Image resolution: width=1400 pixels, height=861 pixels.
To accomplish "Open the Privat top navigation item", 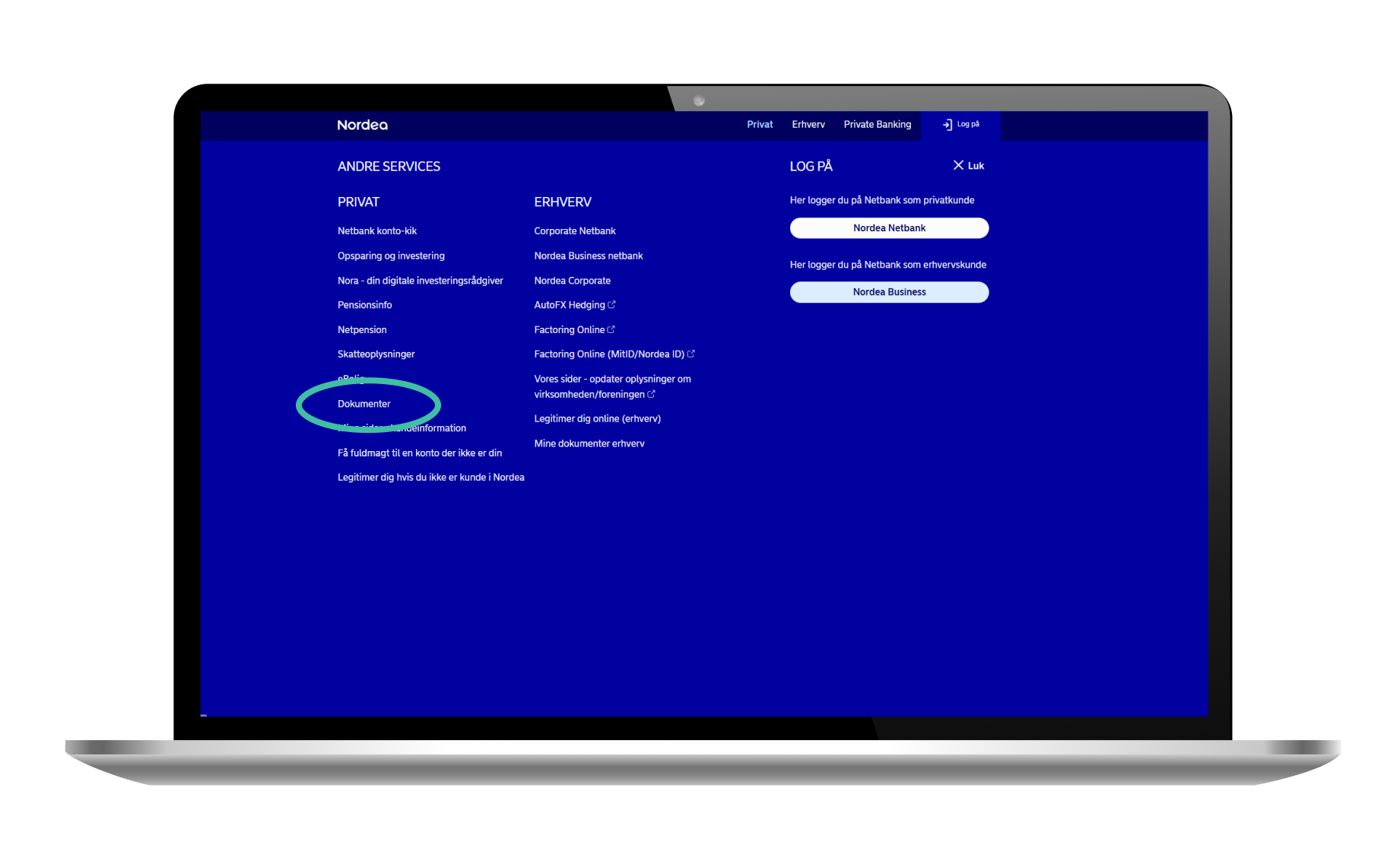I will click(760, 125).
